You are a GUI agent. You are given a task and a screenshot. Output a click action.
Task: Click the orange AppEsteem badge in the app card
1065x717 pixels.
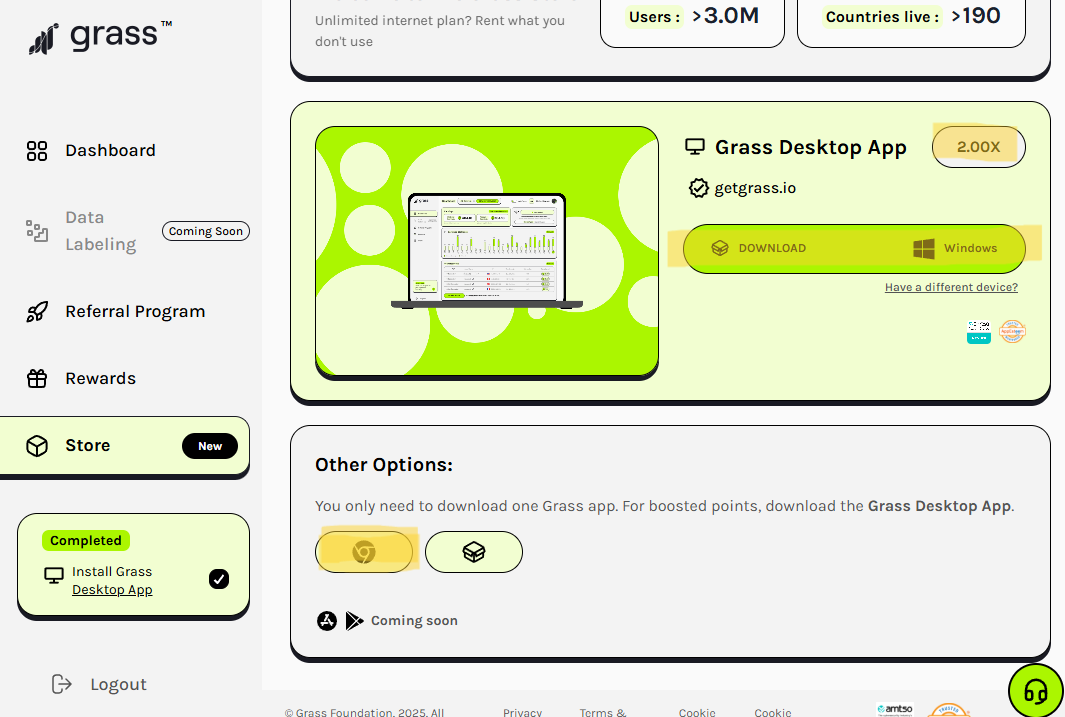pyautogui.click(x=1012, y=332)
